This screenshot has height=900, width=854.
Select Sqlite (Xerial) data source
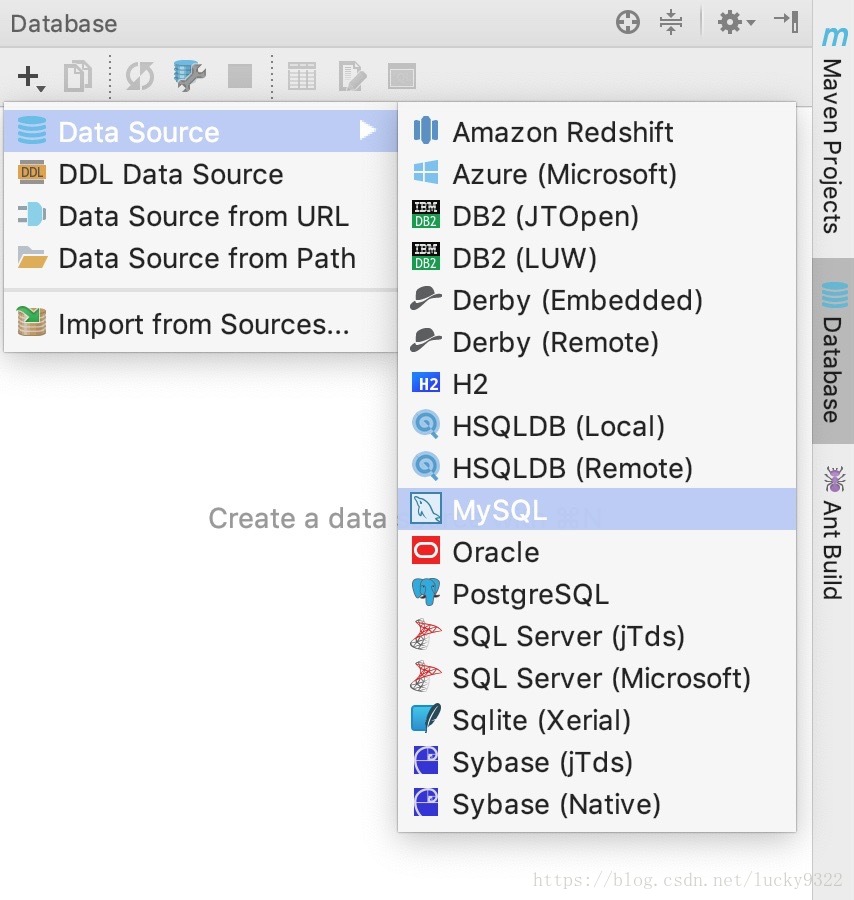[x=597, y=720]
